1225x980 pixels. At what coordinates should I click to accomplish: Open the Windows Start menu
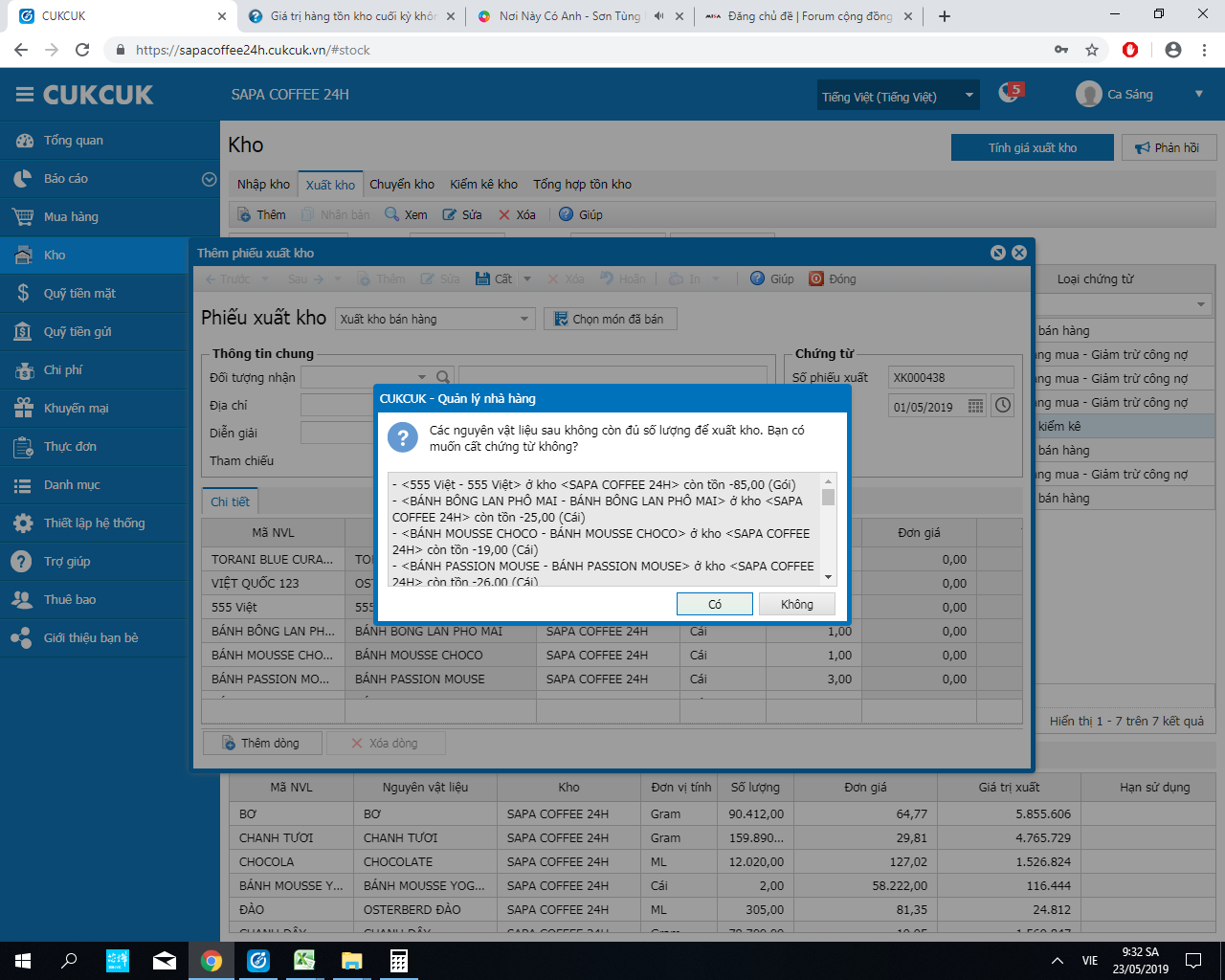click(x=23, y=960)
